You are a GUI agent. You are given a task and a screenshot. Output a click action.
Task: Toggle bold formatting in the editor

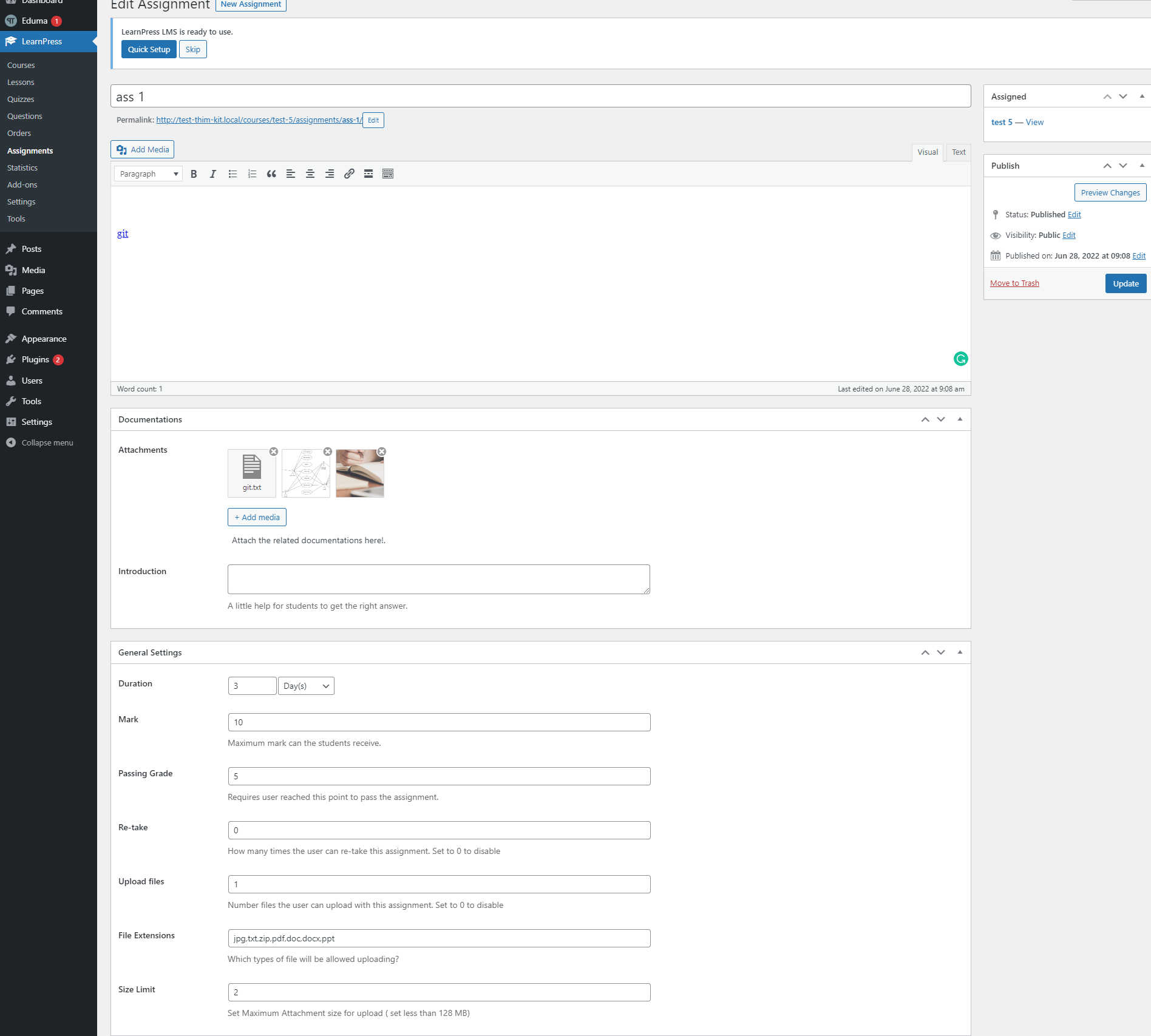194,174
